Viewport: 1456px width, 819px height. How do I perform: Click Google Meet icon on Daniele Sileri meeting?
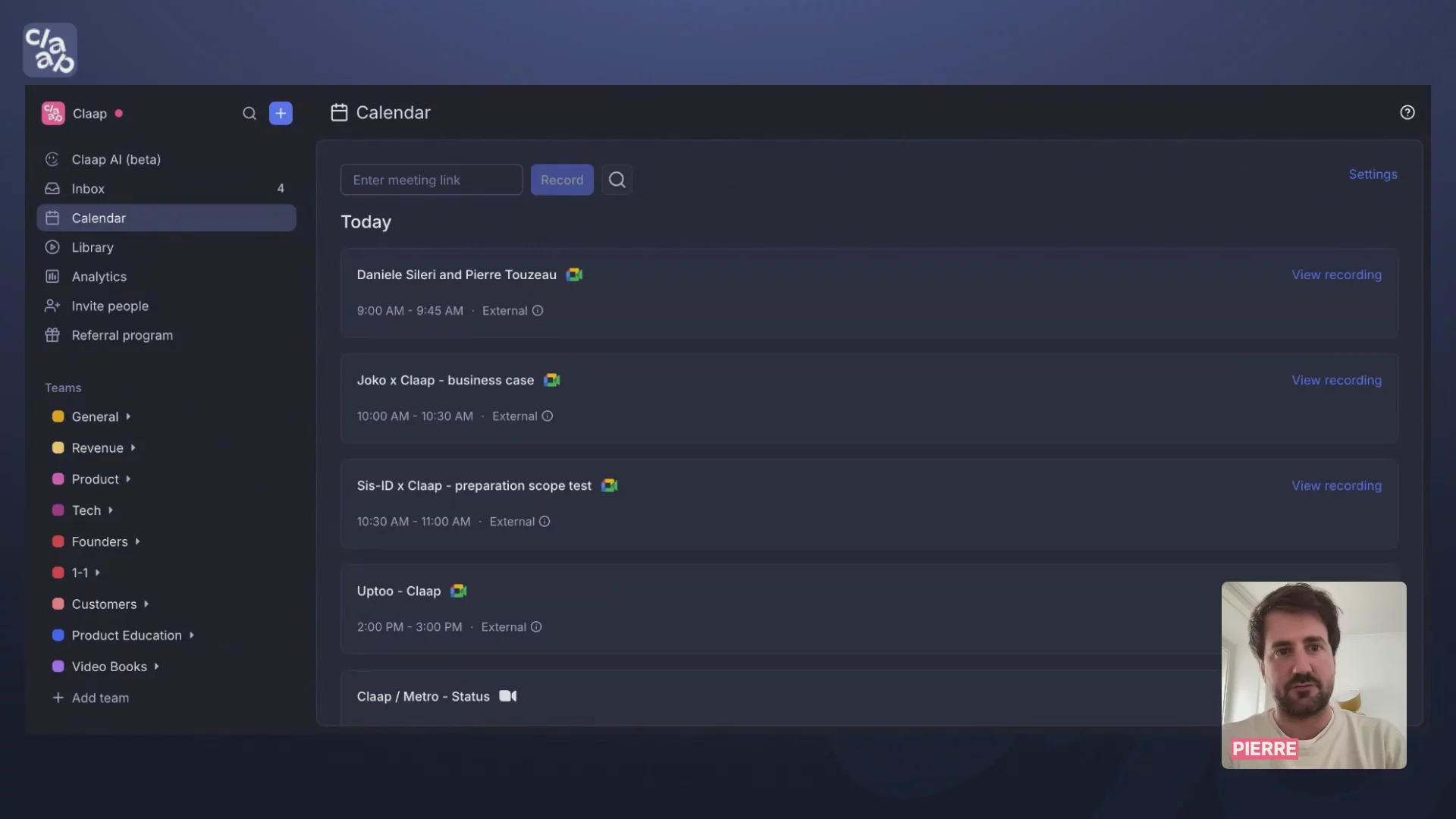[x=575, y=275]
